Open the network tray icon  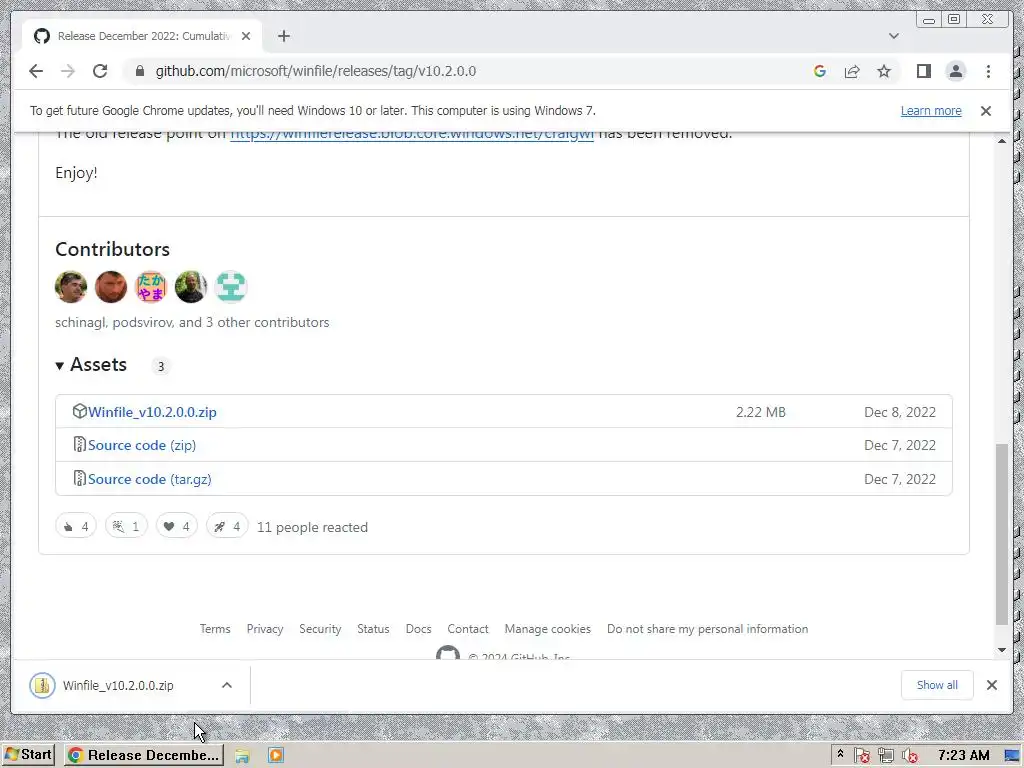click(886, 756)
